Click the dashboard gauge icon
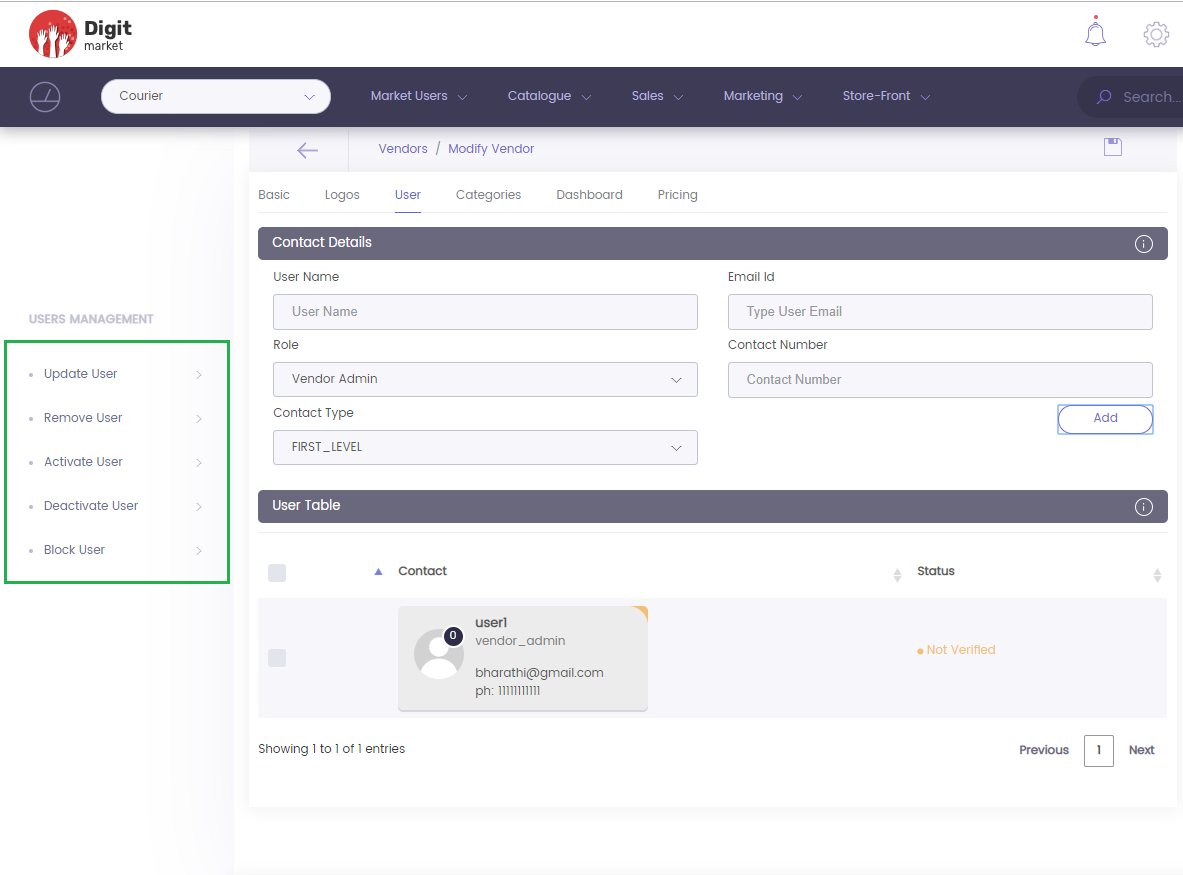 click(x=45, y=97)
